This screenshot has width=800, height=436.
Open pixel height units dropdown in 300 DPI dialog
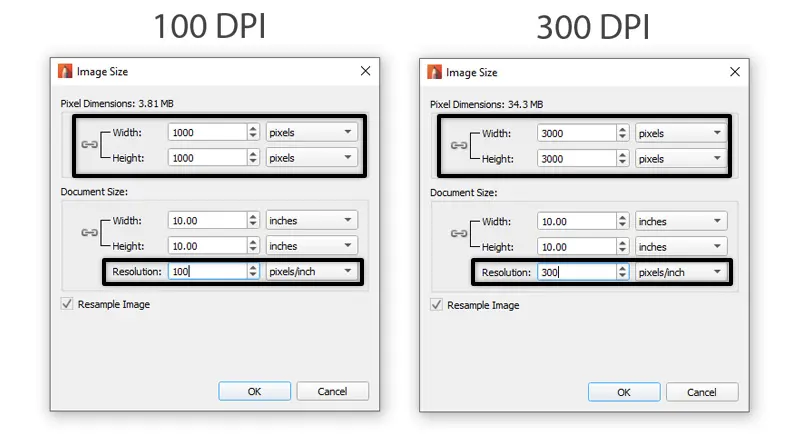coord(681,159)
